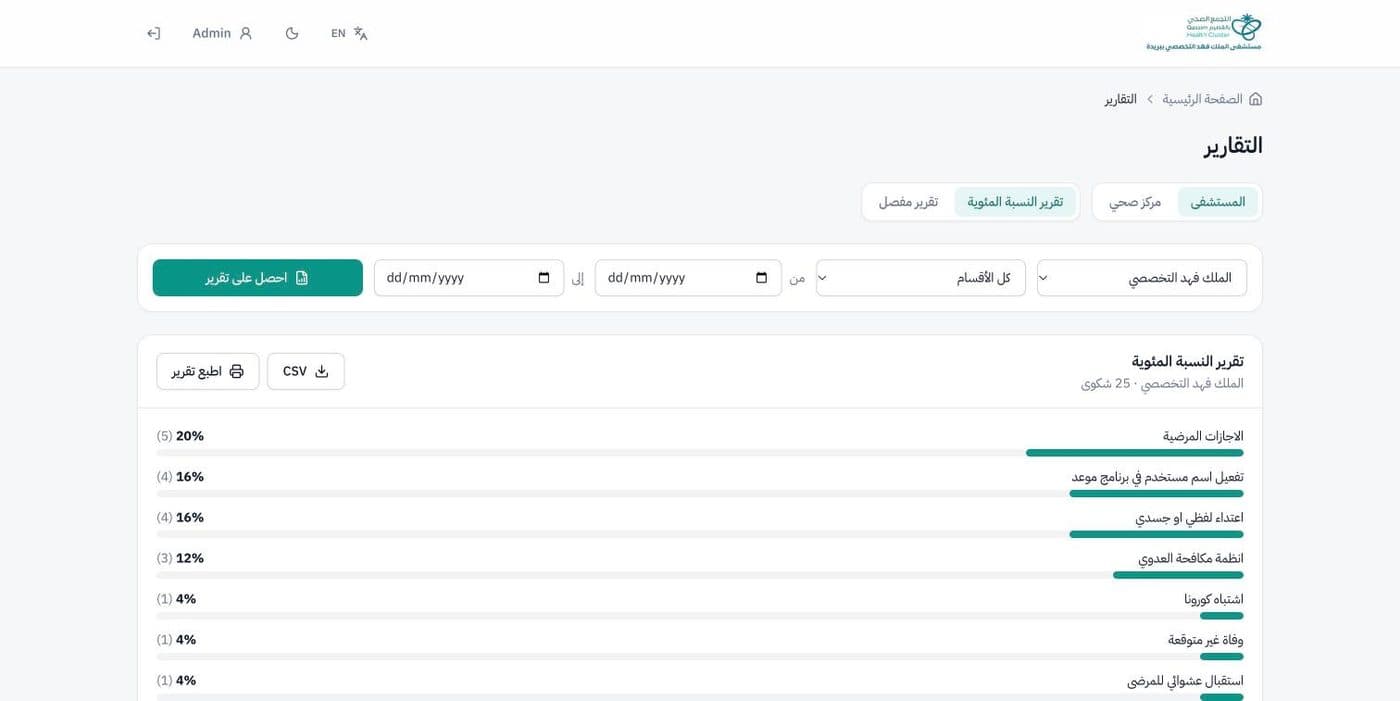The image size is (1400, 701).
Task: Click the وفاة غير متوقعة row label
Action: click(x=1206, y=640)
